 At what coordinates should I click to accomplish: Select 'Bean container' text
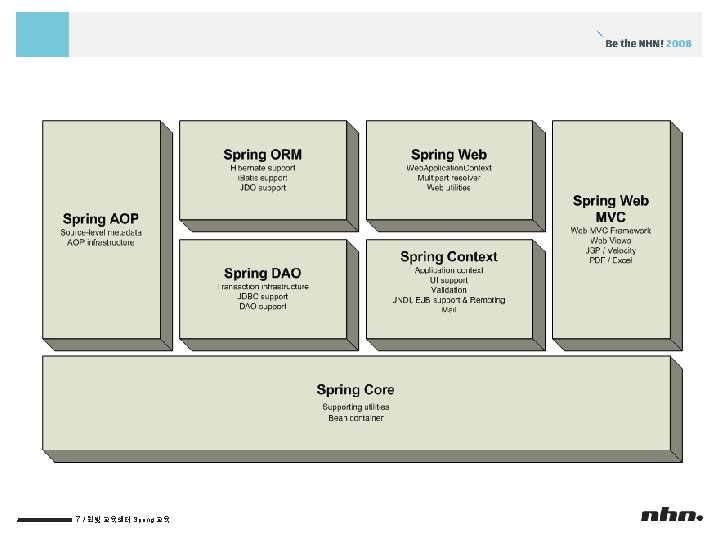coord(356,418)
